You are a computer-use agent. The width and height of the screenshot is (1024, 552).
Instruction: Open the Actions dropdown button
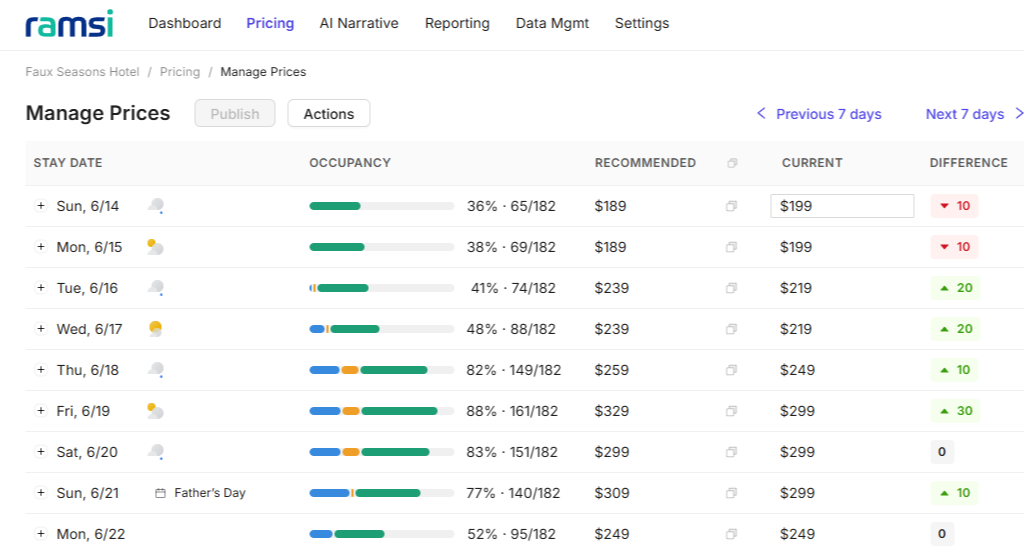click(328, 114)
